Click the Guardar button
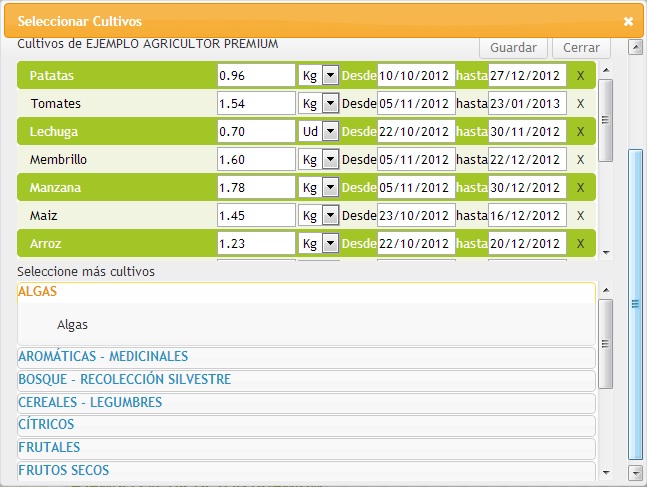Viewport: 647px width, 487px height. click(514, 48)
